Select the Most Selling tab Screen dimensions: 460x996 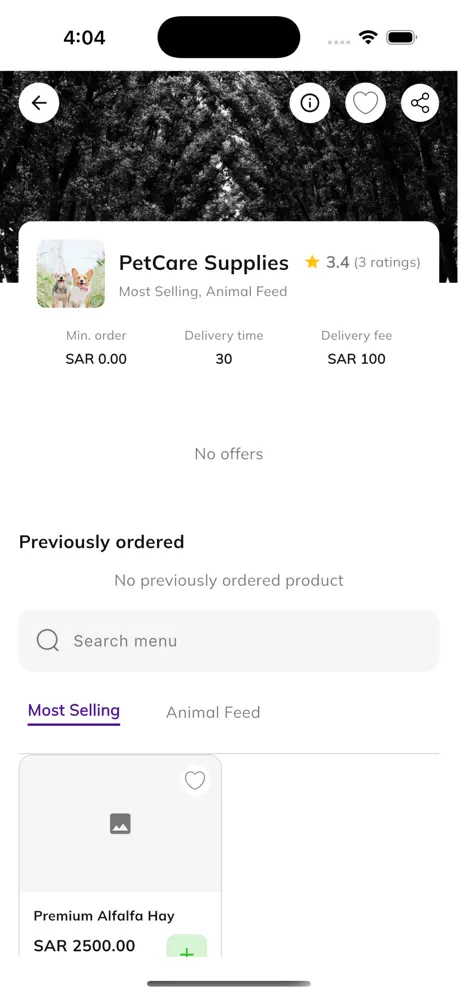coord(74,711)
